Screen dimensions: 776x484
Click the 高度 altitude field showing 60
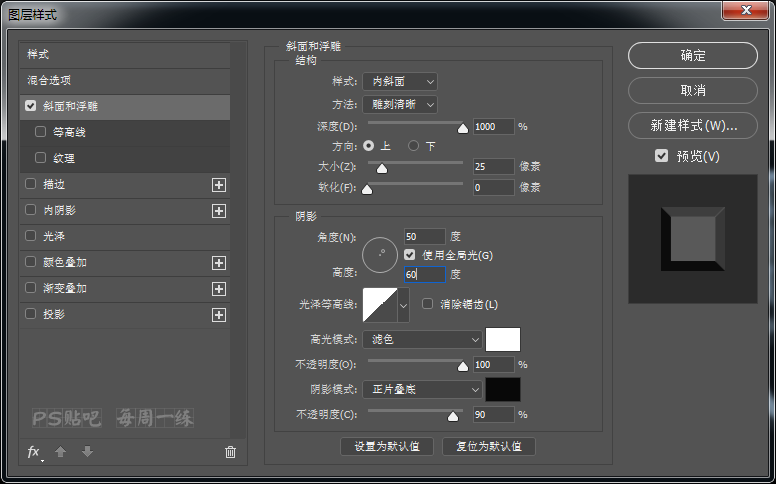point(425,274)
